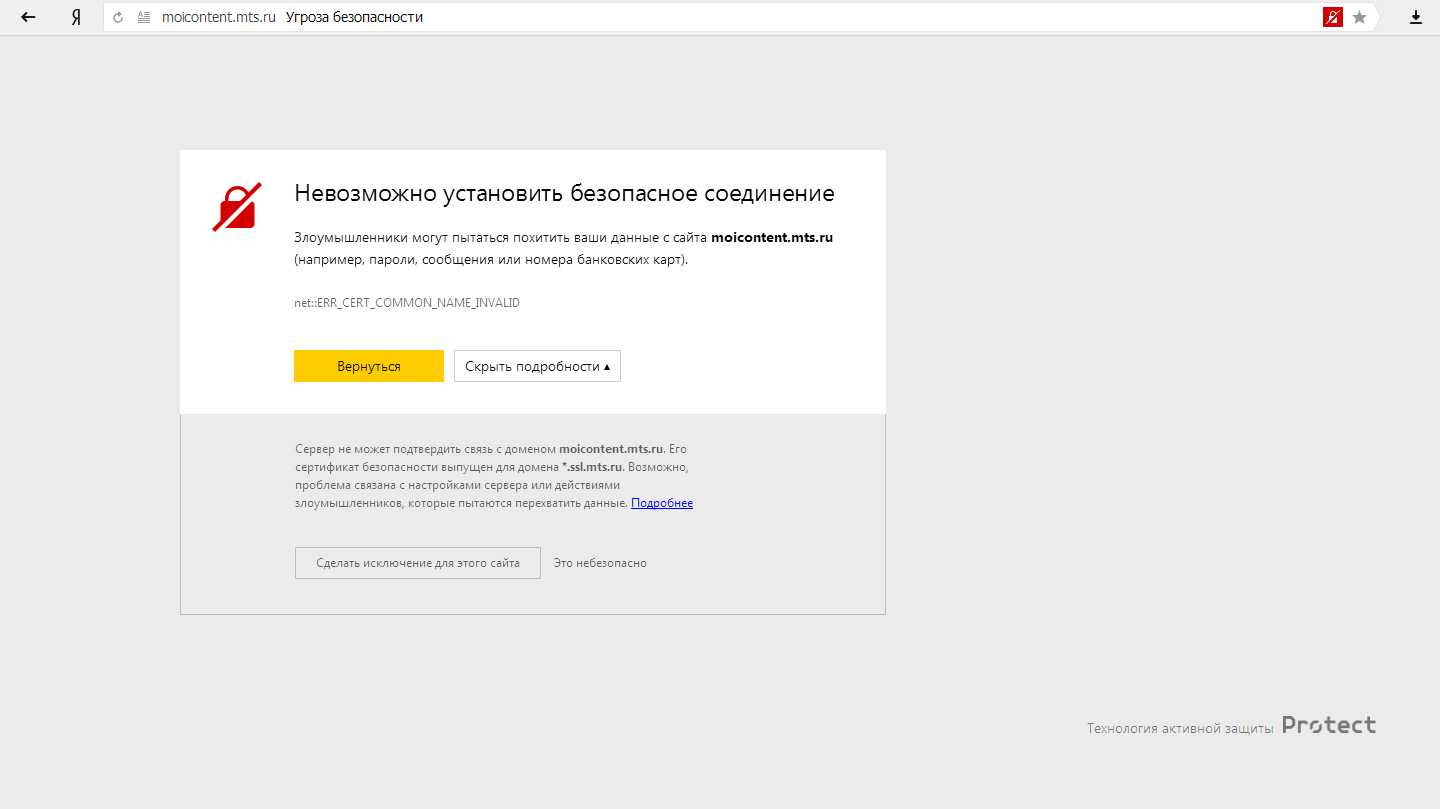Go back using the left arrow
1440x809 pixels.
pyautogui.click(x=28, y=17)
